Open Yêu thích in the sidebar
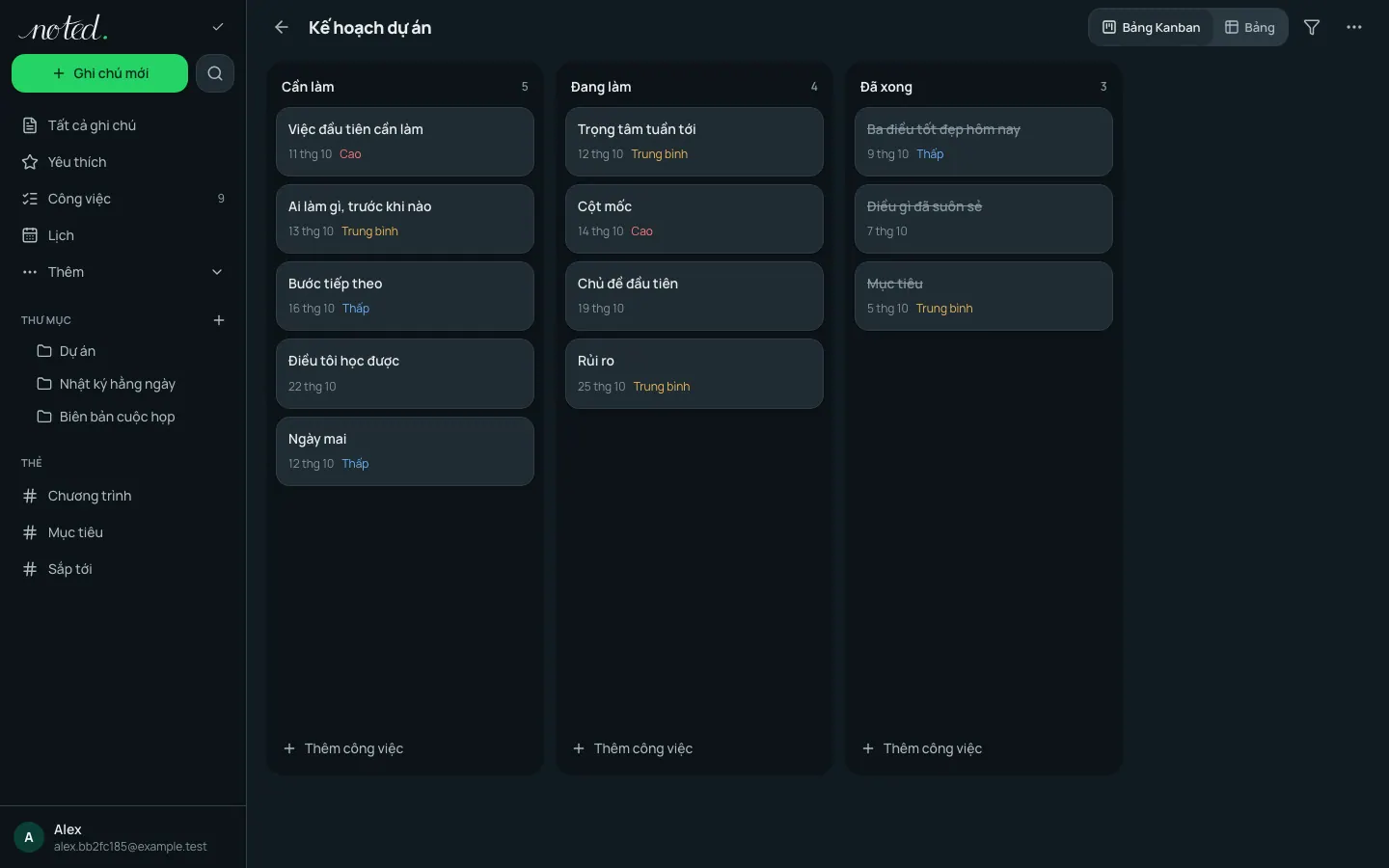This screenshot has height=868, width=1389. [x=123, y=162]
